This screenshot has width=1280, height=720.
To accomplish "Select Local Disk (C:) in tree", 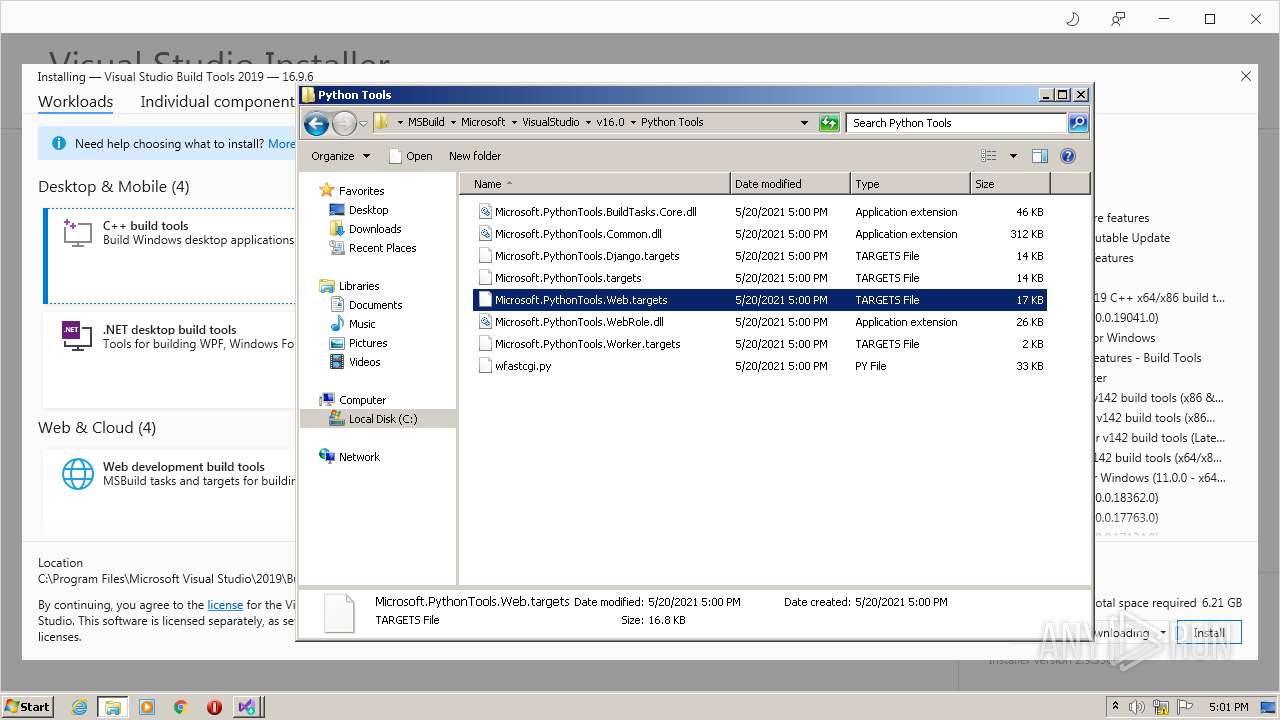I will click(x=383, y=419).
